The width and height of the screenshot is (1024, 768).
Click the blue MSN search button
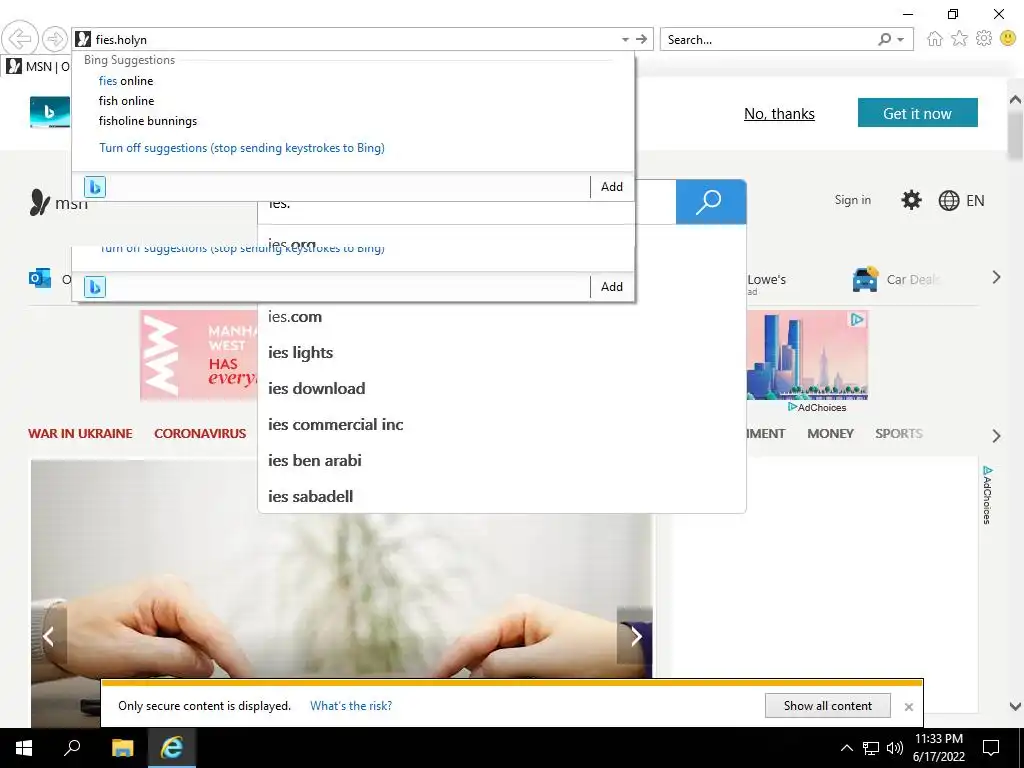pyautogui.click(x=711, y=202)
